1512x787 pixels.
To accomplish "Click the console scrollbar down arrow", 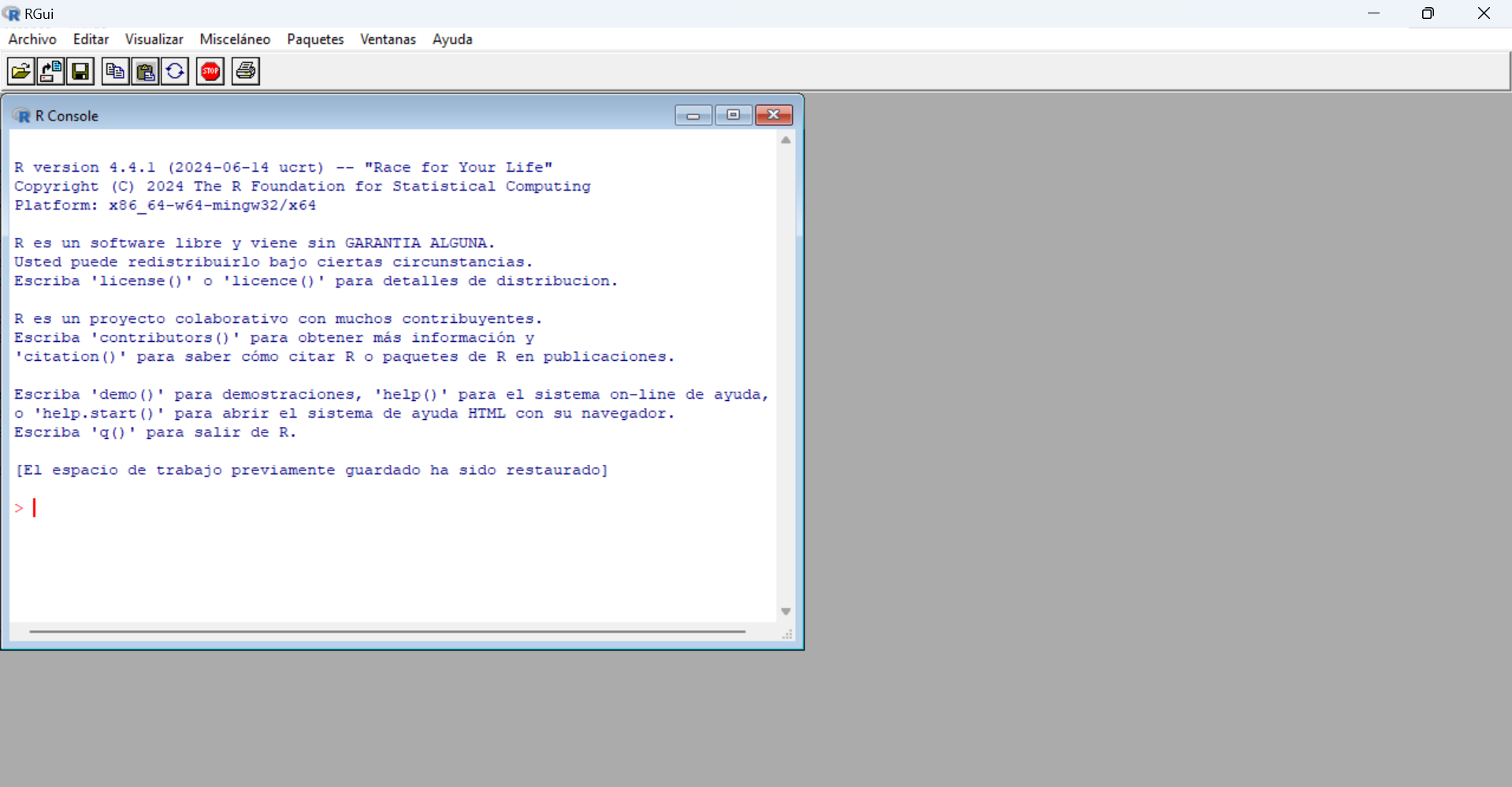I will 786,612.
